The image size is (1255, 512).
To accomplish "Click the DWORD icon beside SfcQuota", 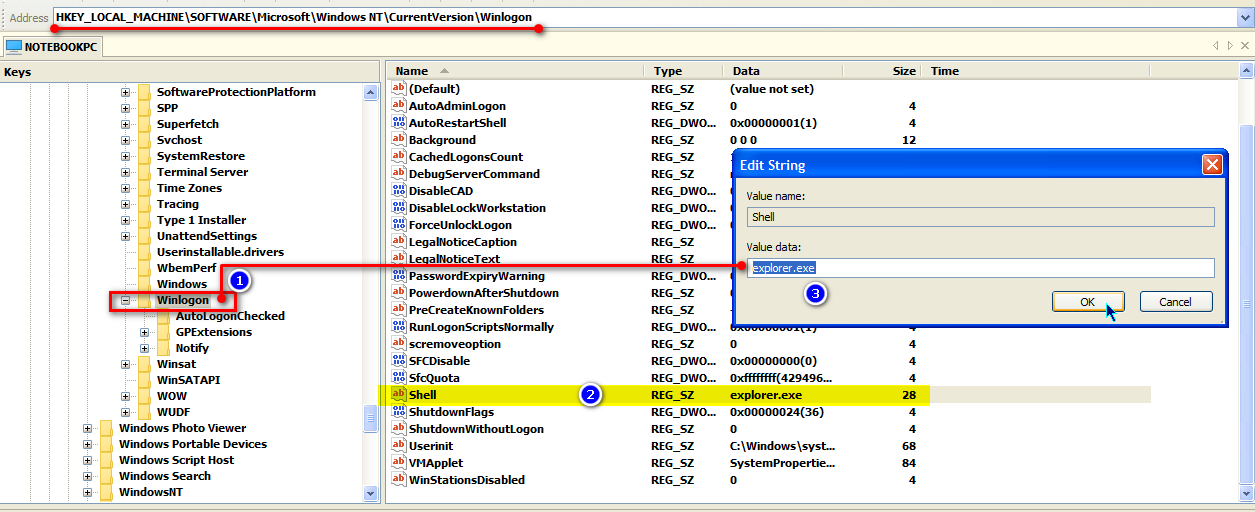I will (398, 378).
